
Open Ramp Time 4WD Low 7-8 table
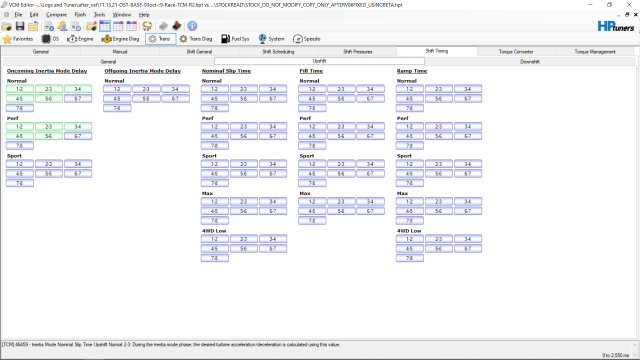pos(409,258)
